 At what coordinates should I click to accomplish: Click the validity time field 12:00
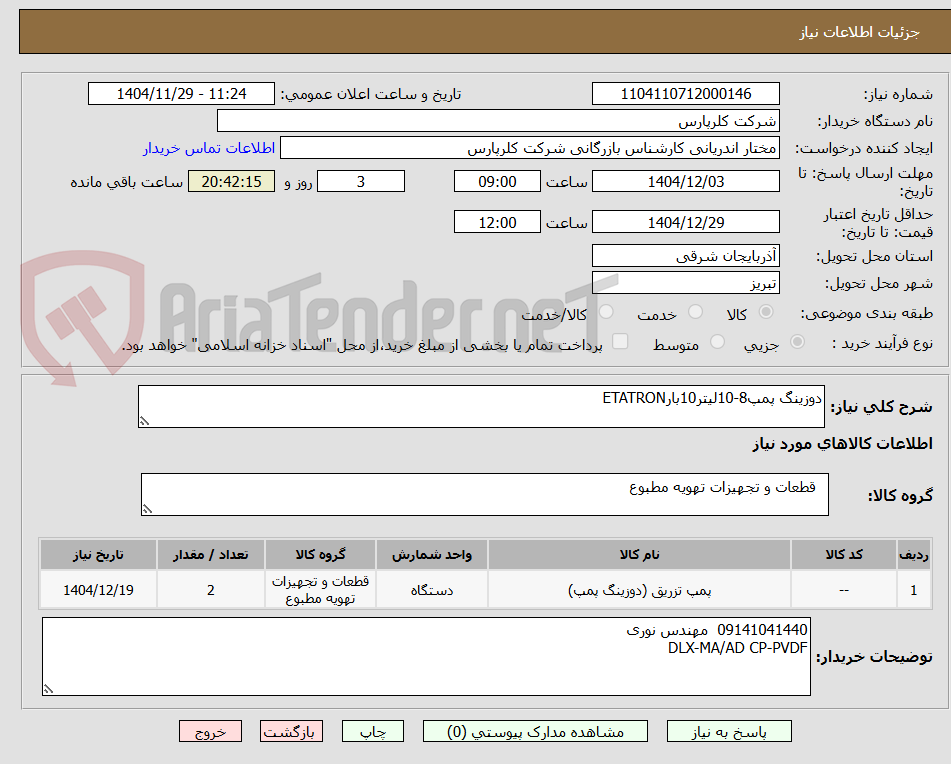pos(497,222)
